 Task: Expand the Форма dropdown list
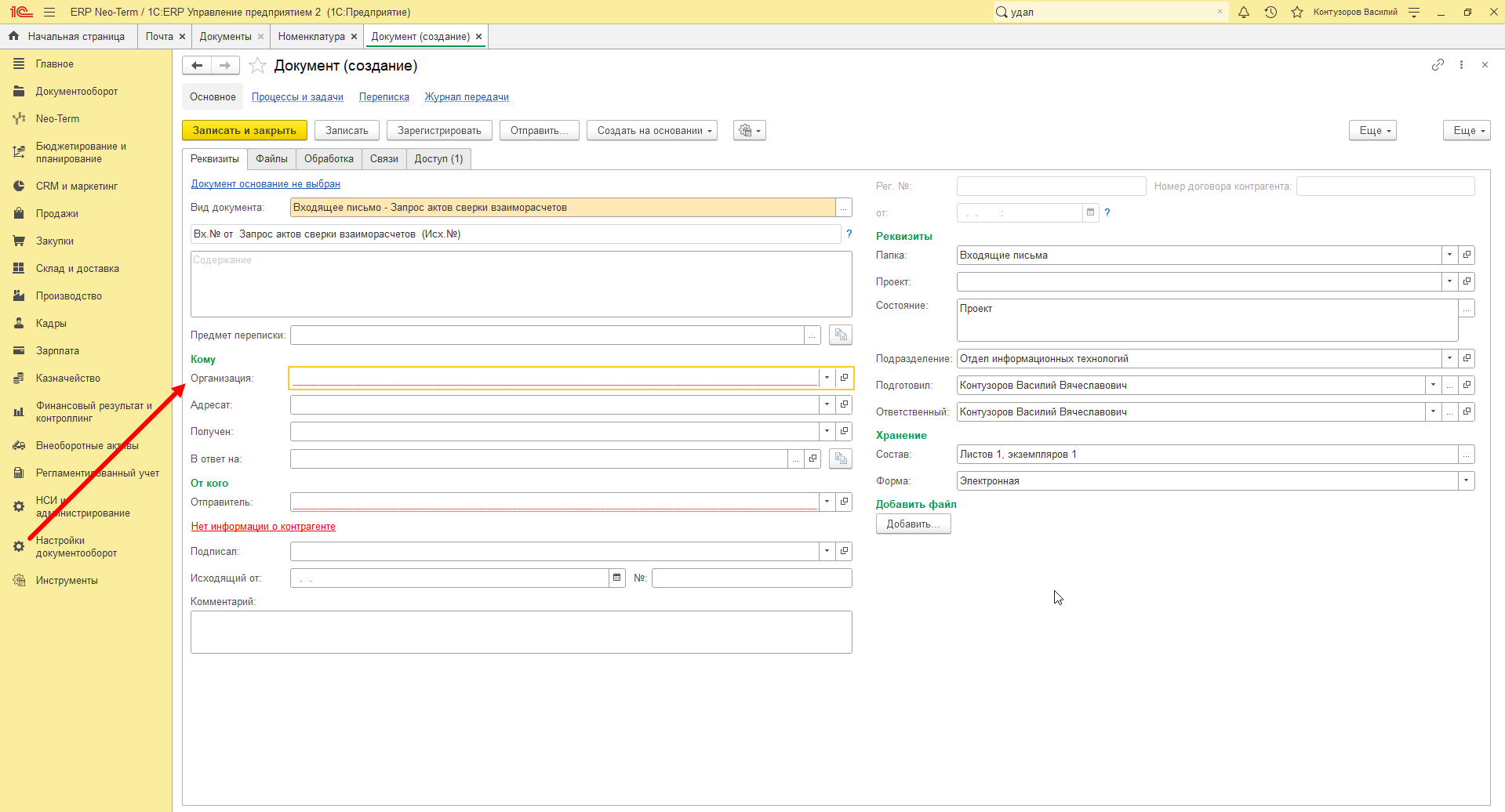[1466, 480]
